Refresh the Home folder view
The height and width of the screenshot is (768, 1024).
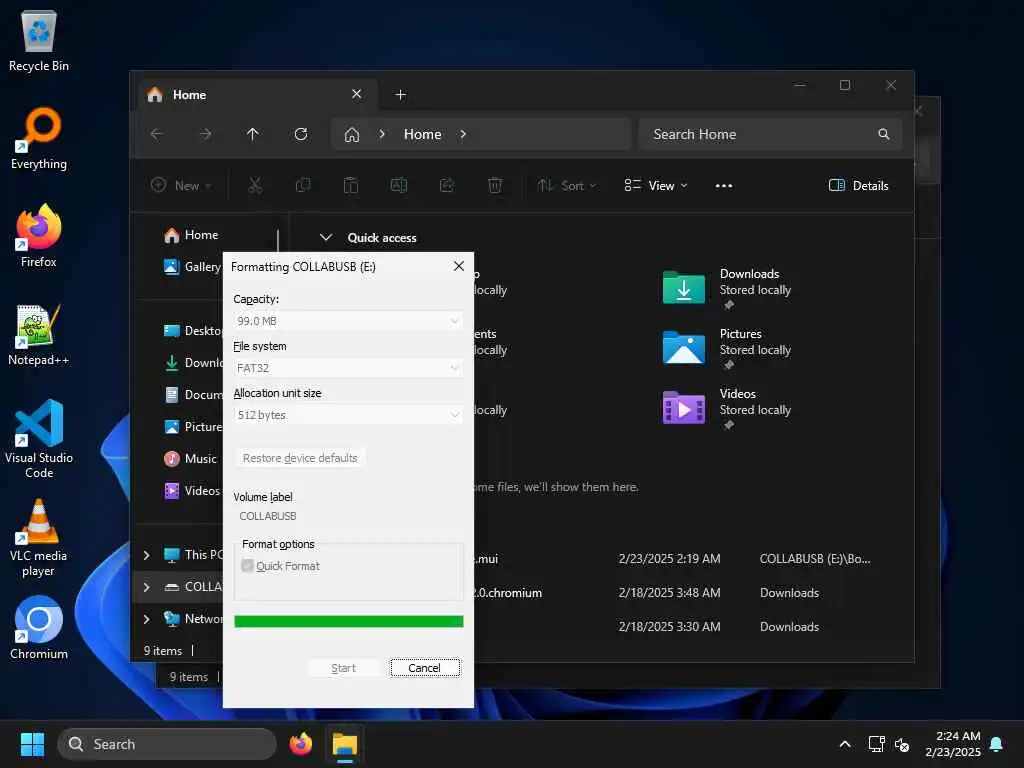coord(301,134)
